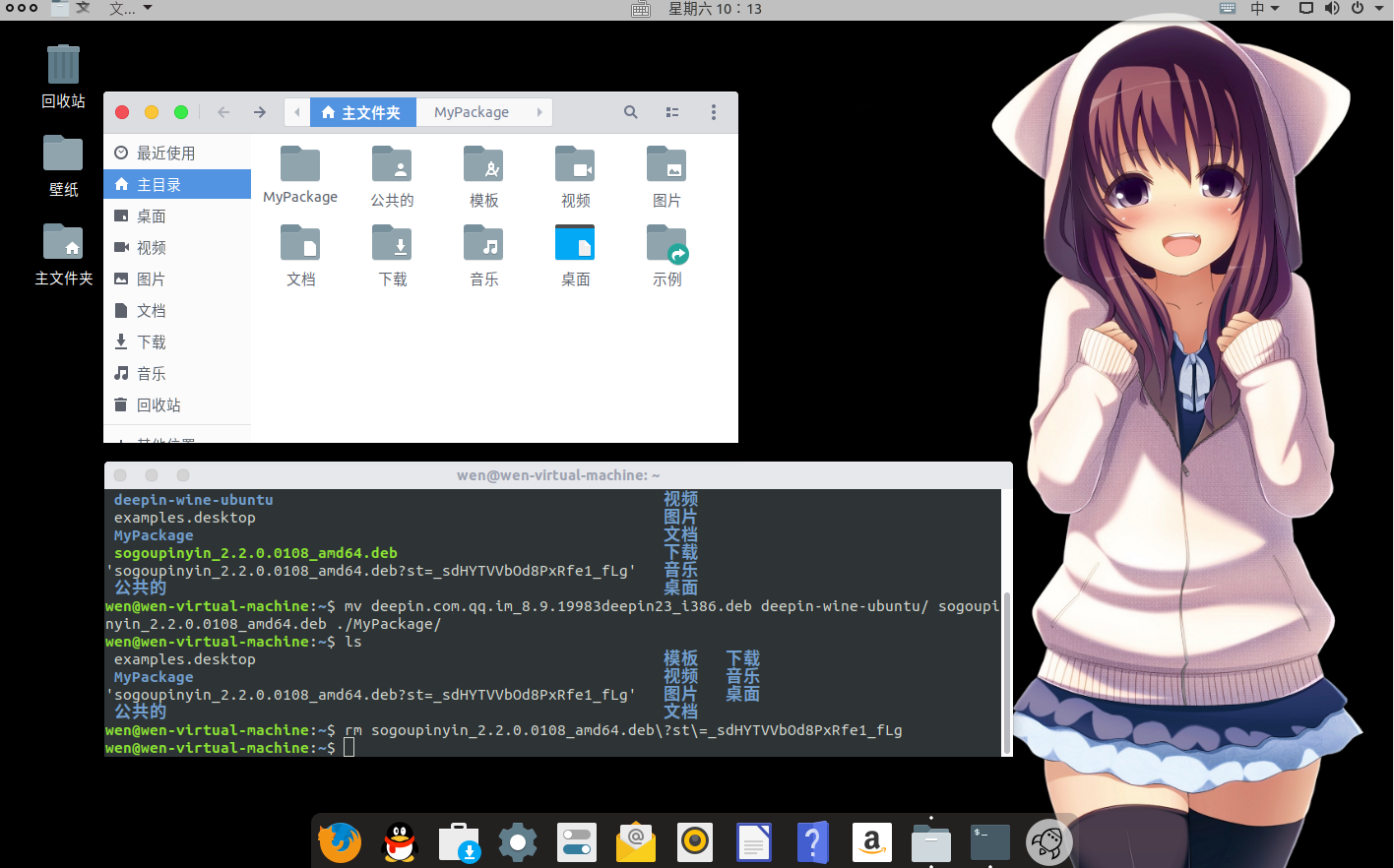The image size is (1394, 868).
Task: Click the search icon in file manager
Action: 631,112
